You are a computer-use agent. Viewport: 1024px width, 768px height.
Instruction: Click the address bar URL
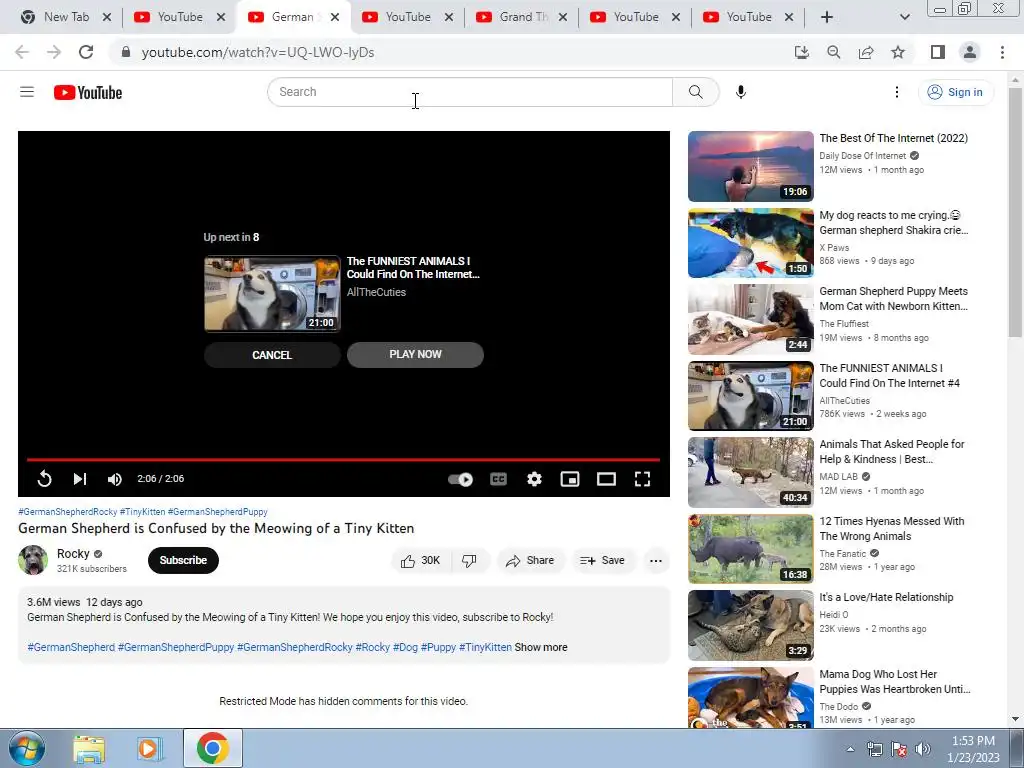(258, 52)
